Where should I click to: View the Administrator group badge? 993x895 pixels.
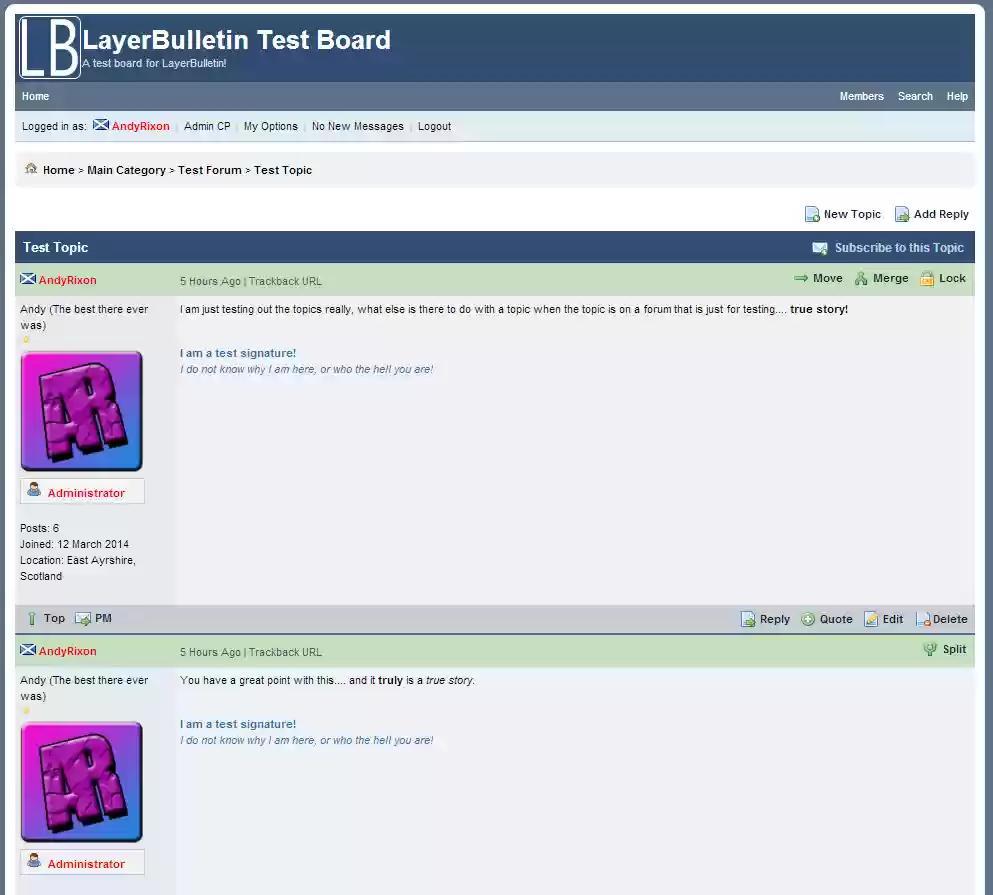pyautogui.click(x=84, y=491)
